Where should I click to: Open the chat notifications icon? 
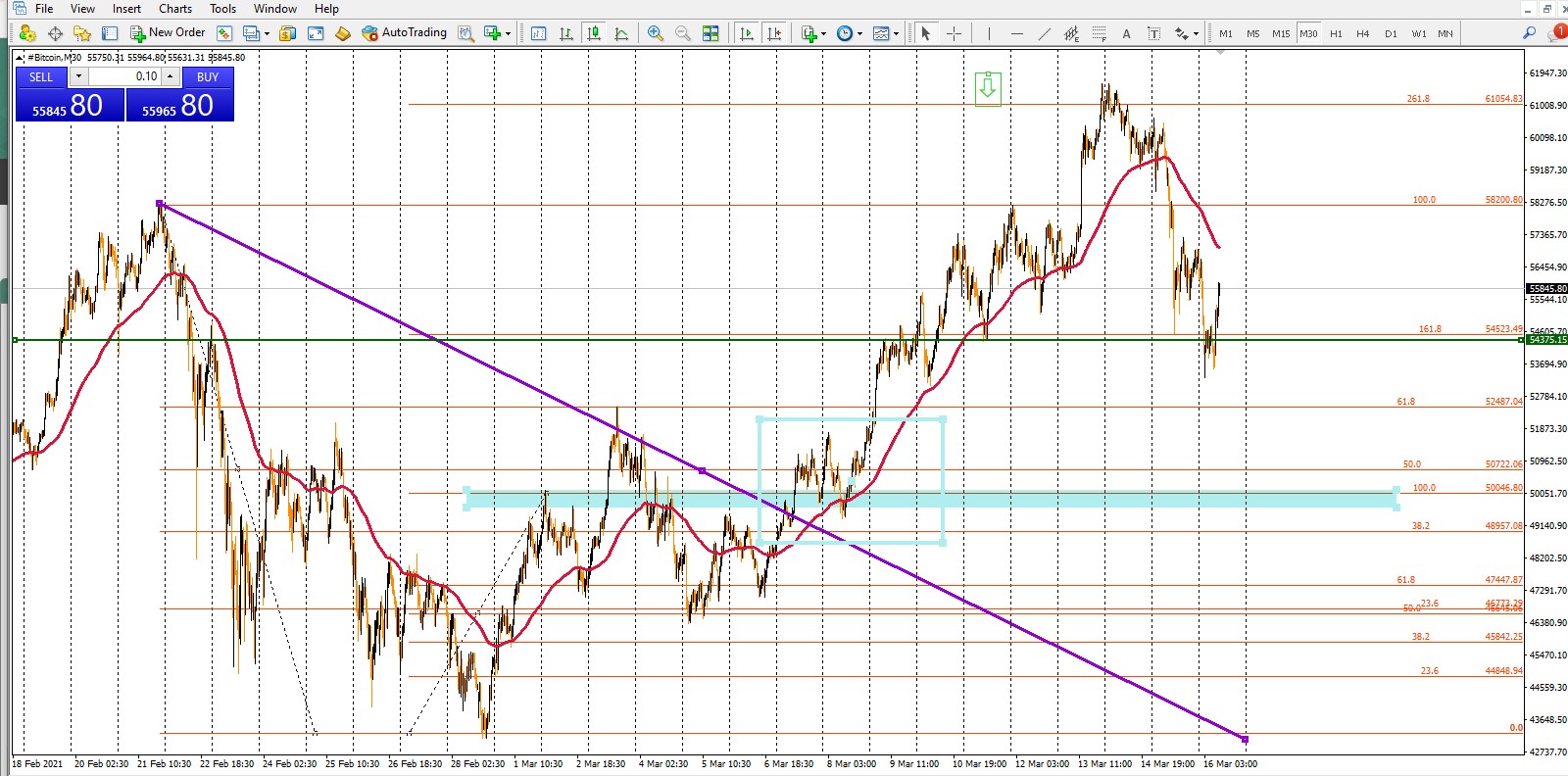tap(1557, 33)
